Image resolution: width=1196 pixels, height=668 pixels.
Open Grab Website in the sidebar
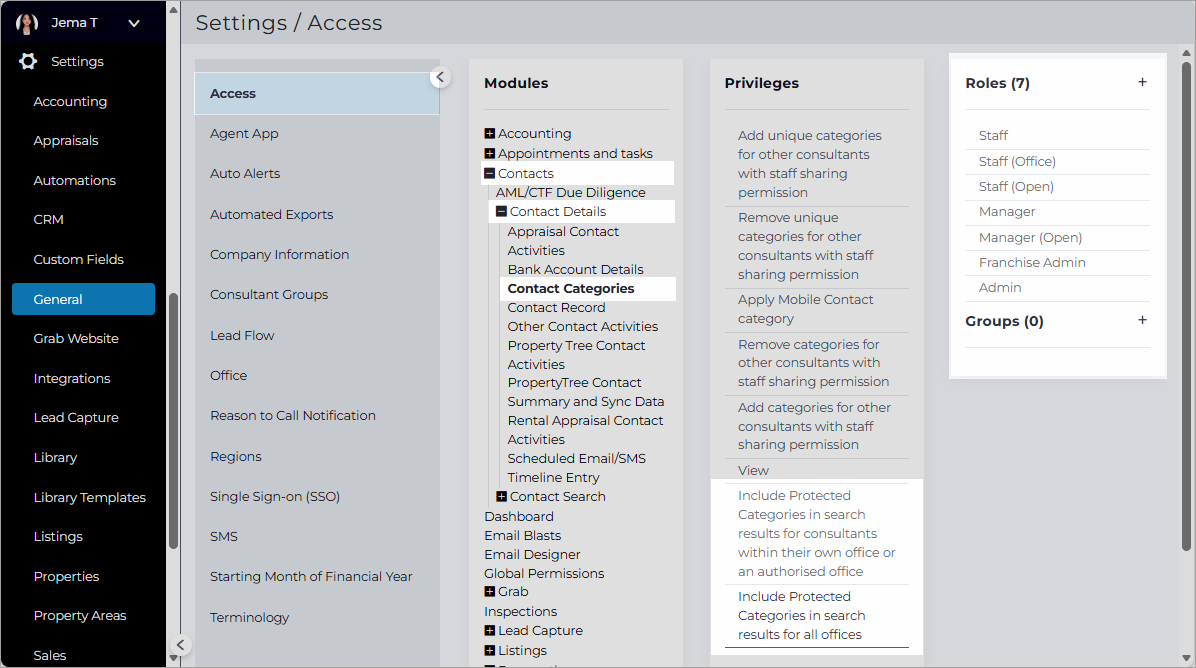[x=76, y=339]
